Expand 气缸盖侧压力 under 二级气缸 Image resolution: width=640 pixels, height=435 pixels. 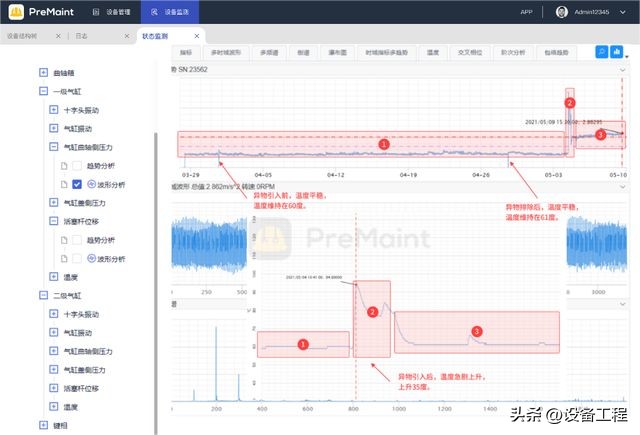(53, 369)
